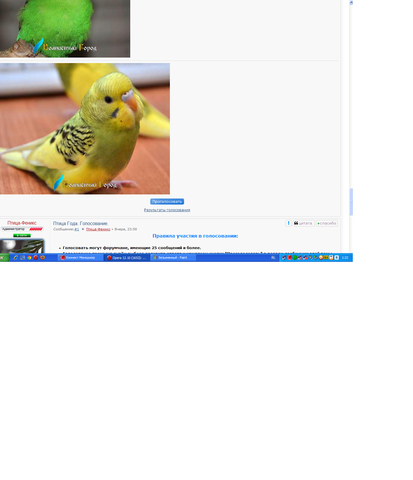This screenshot has height=480, width=413.
Task: Open the yellow budgie poll photo
Action: (x=85, y=129)
